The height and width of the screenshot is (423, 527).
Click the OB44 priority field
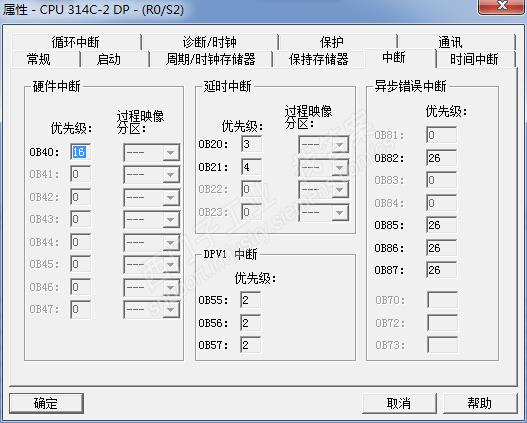click(81, 242)
